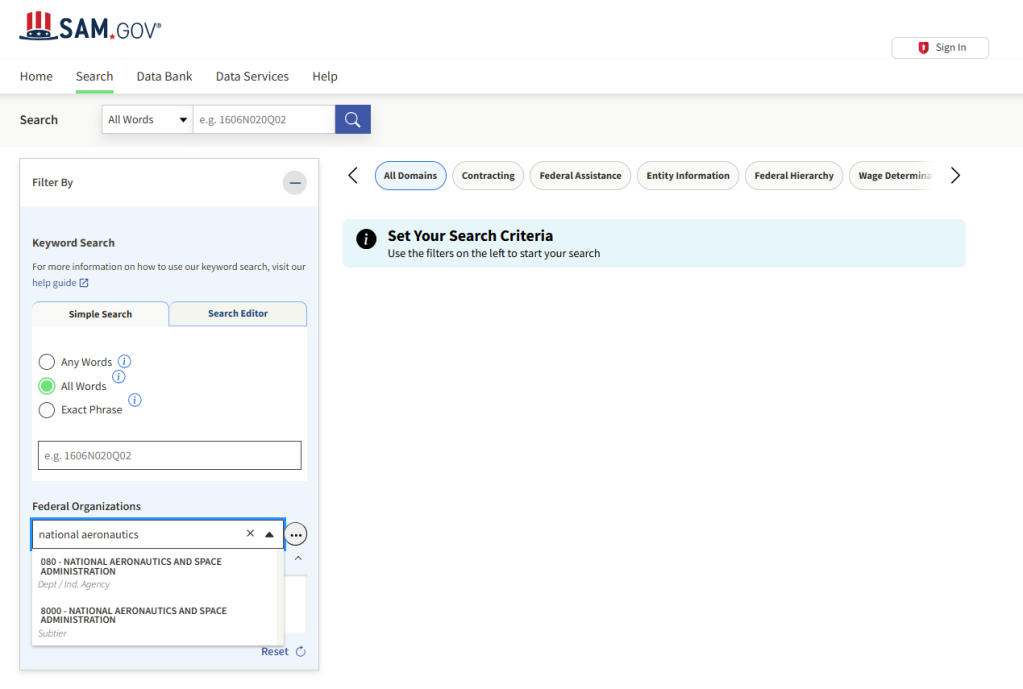Viewport: 1023px width, 689px height.
Task: Select the Any Words radio button
Action: coord(47,363)
